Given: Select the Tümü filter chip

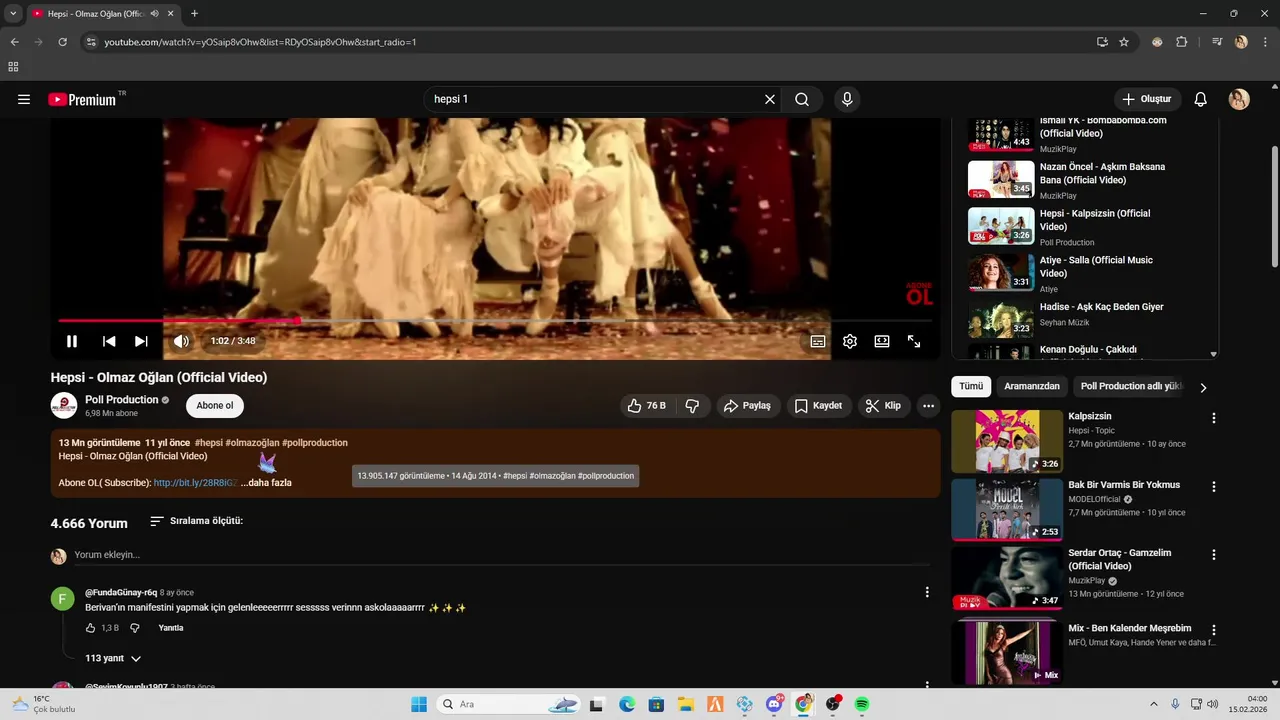Looking at the screenshot, I should pyautogui.click(x=971, y=386).
